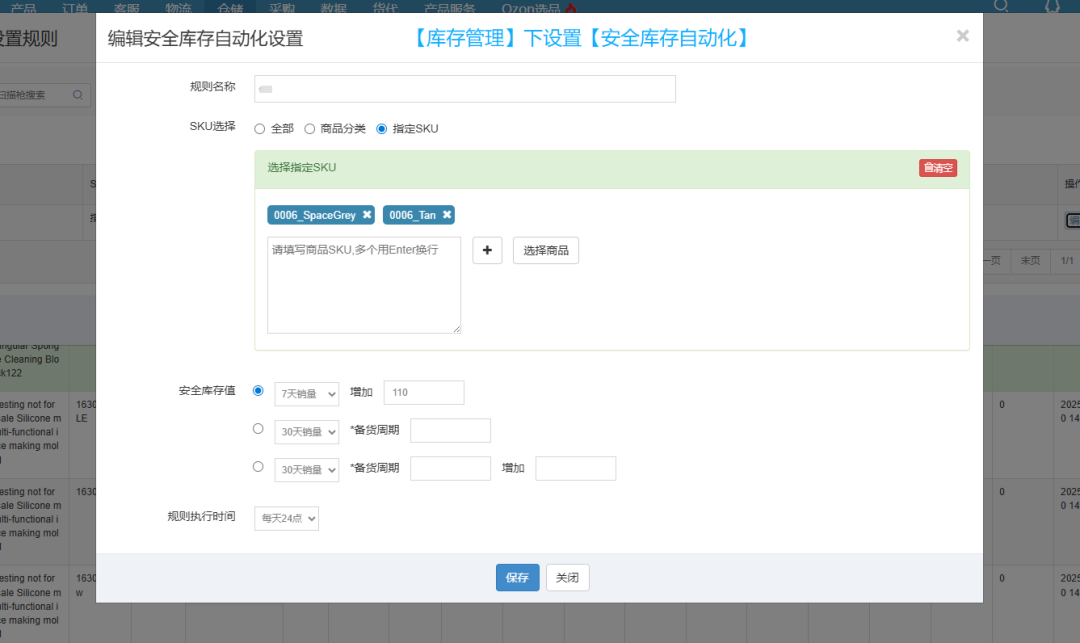Remove the 0006_SpaceGrey SKU tag
Viewport: 1080px width, 643px height.
pos(366,214)
